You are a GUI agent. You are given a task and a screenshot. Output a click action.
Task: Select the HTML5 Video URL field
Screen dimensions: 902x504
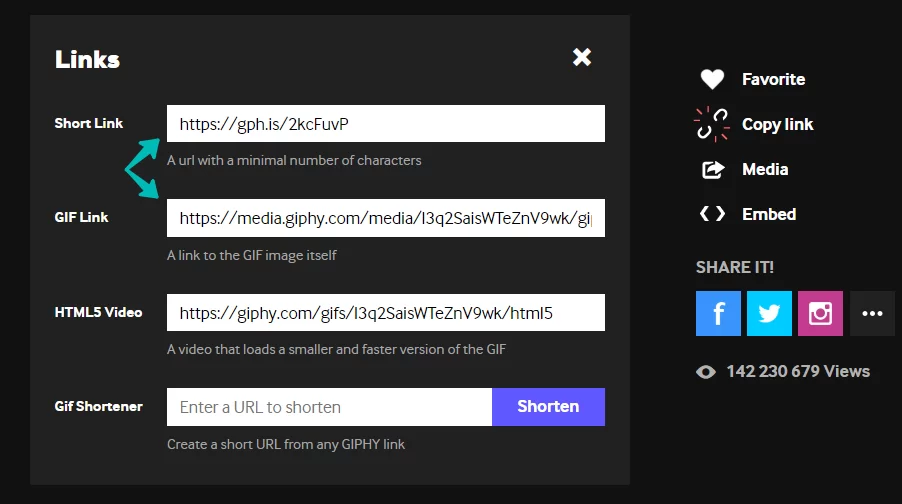[386, 312]
